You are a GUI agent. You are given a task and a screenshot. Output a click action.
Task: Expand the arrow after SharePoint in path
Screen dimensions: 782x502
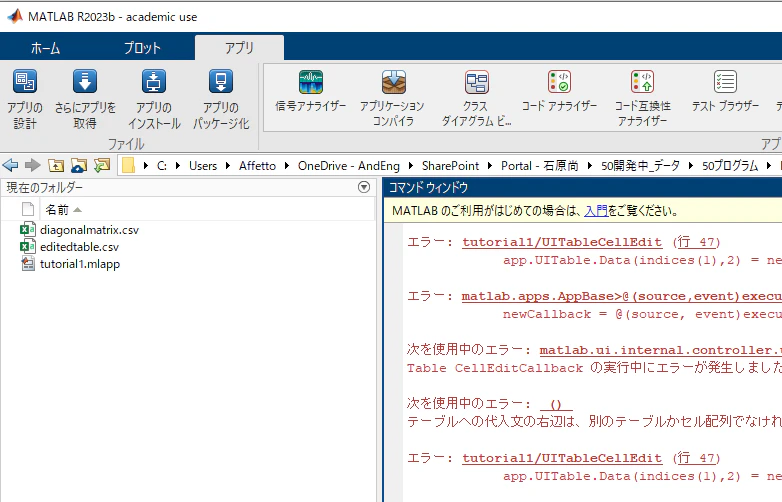point(490,166)
